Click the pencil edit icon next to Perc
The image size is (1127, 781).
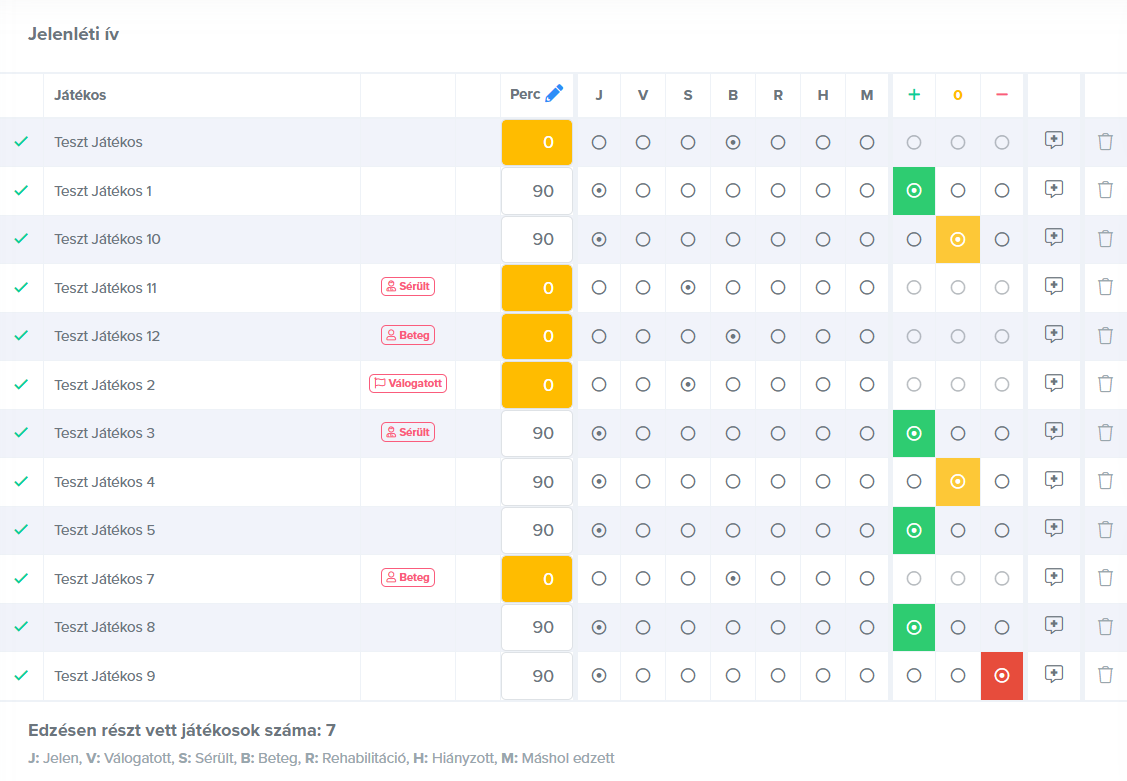pos(555,94)
